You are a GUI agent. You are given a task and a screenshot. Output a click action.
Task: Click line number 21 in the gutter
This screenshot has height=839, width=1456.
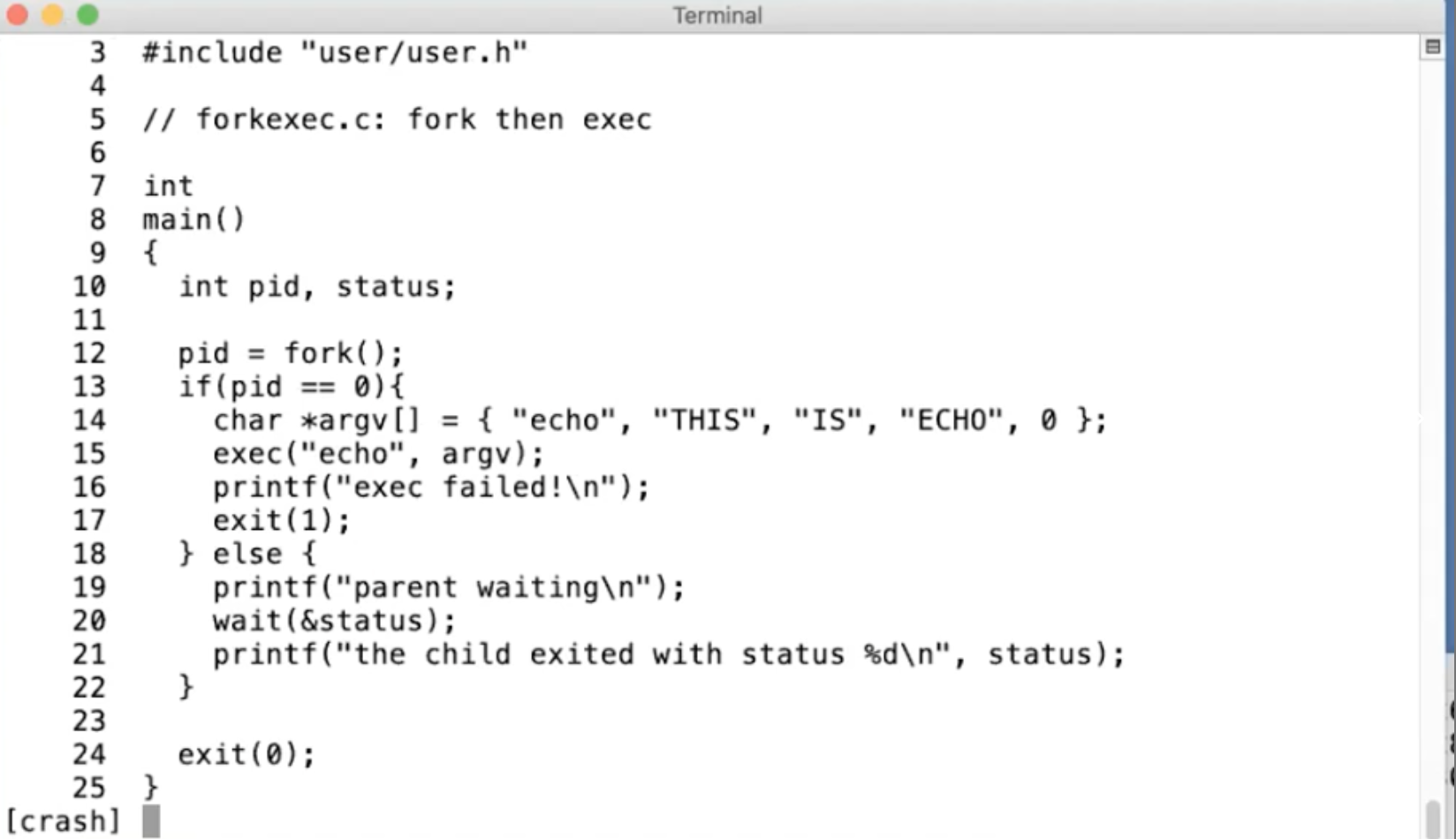pos(89,654)
